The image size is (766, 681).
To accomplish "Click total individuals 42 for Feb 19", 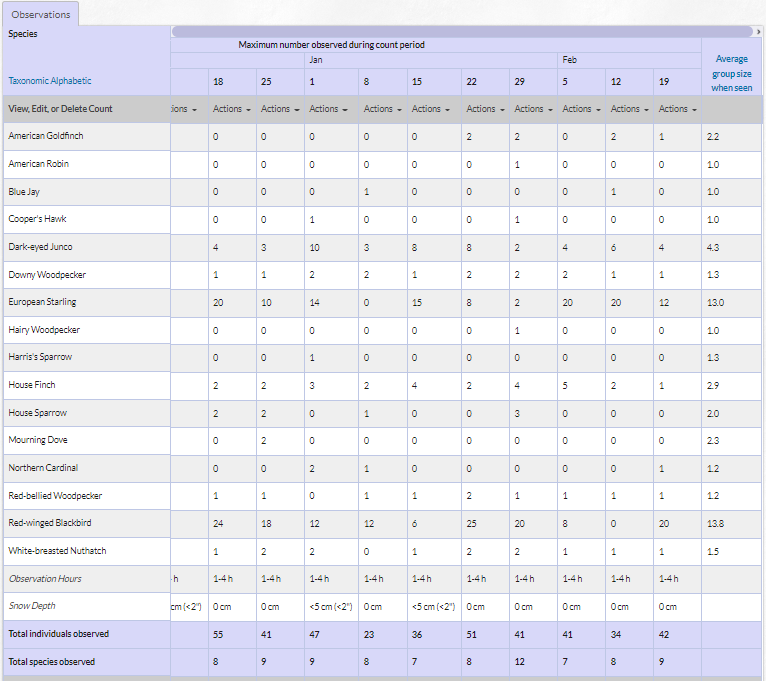I will click(663, 635).
